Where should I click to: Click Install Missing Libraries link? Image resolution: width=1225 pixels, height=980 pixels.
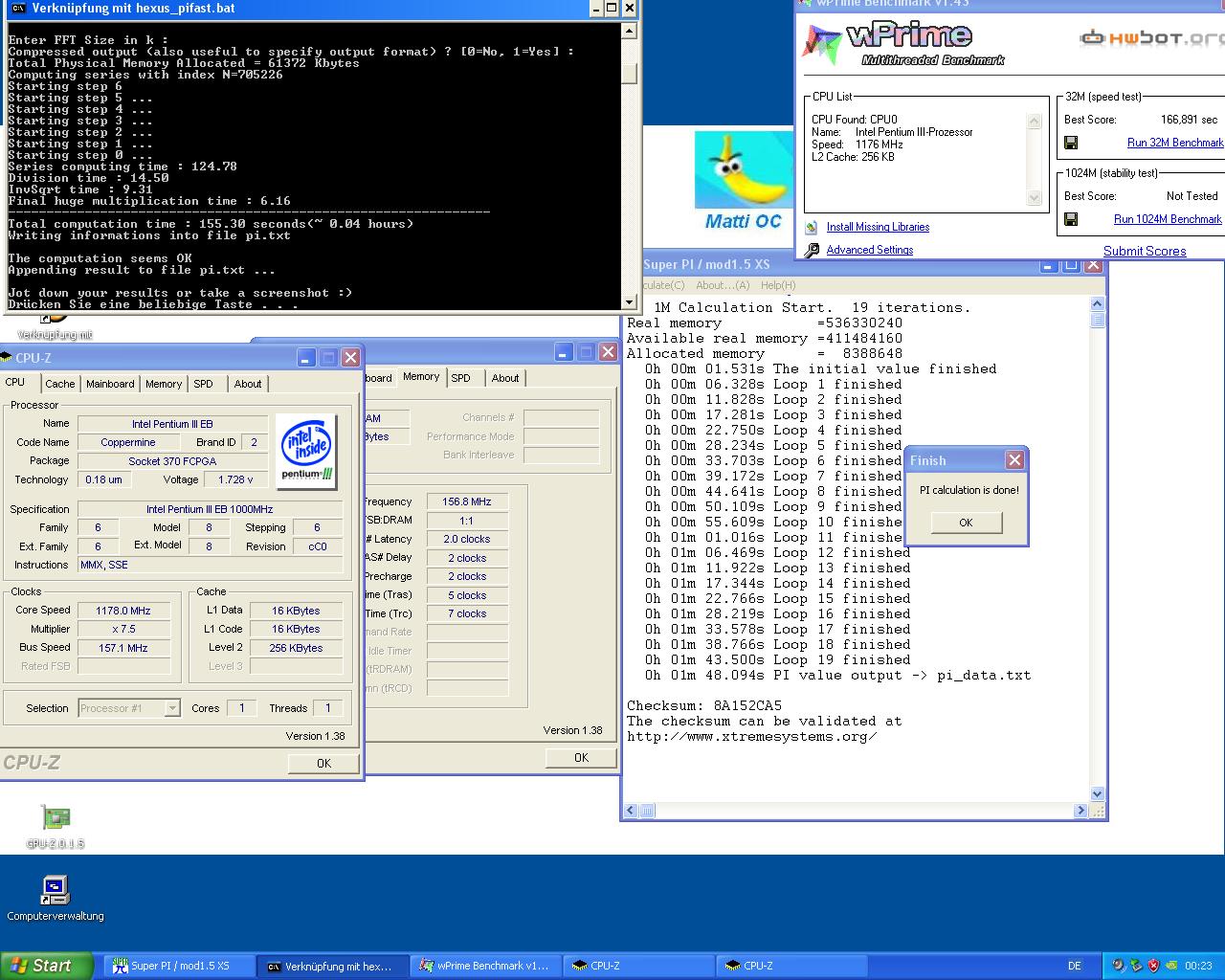(878, 227)
